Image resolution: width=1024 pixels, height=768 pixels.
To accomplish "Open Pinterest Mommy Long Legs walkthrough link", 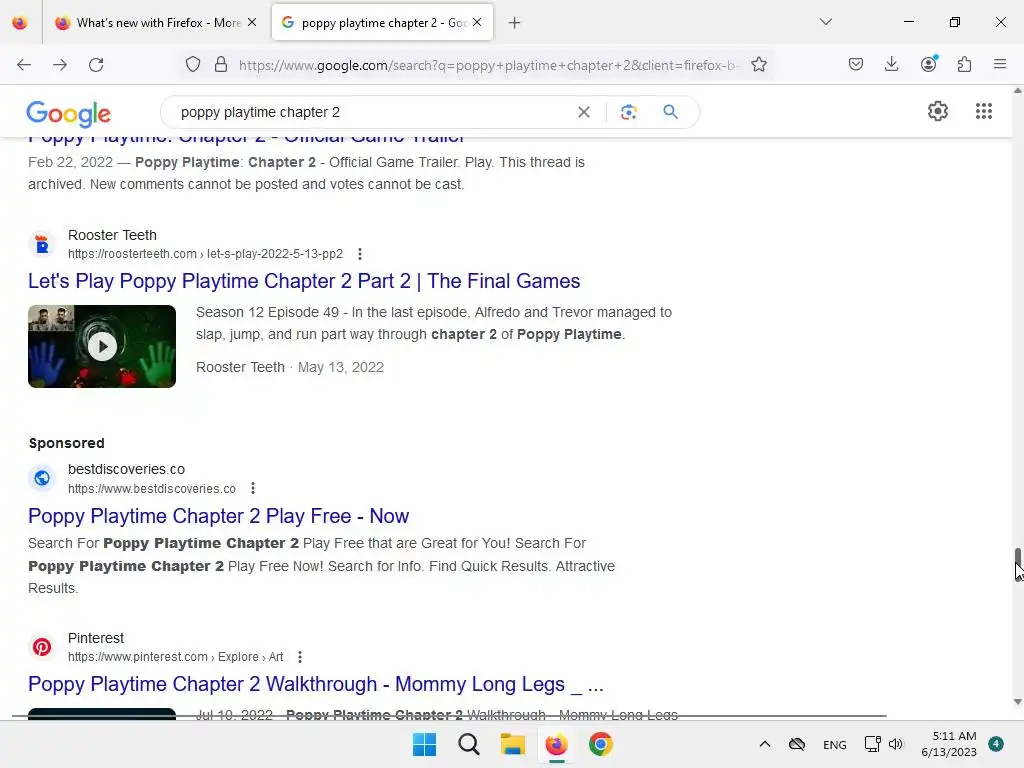I will (x=315, y=684).
